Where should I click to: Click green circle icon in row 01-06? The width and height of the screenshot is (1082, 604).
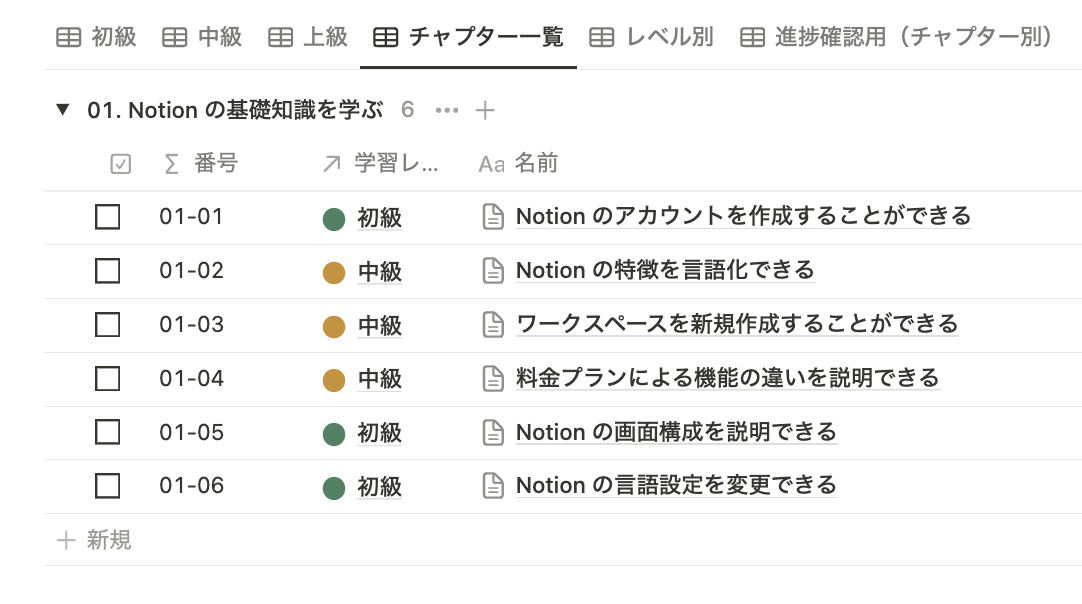(x=334, y=488)
